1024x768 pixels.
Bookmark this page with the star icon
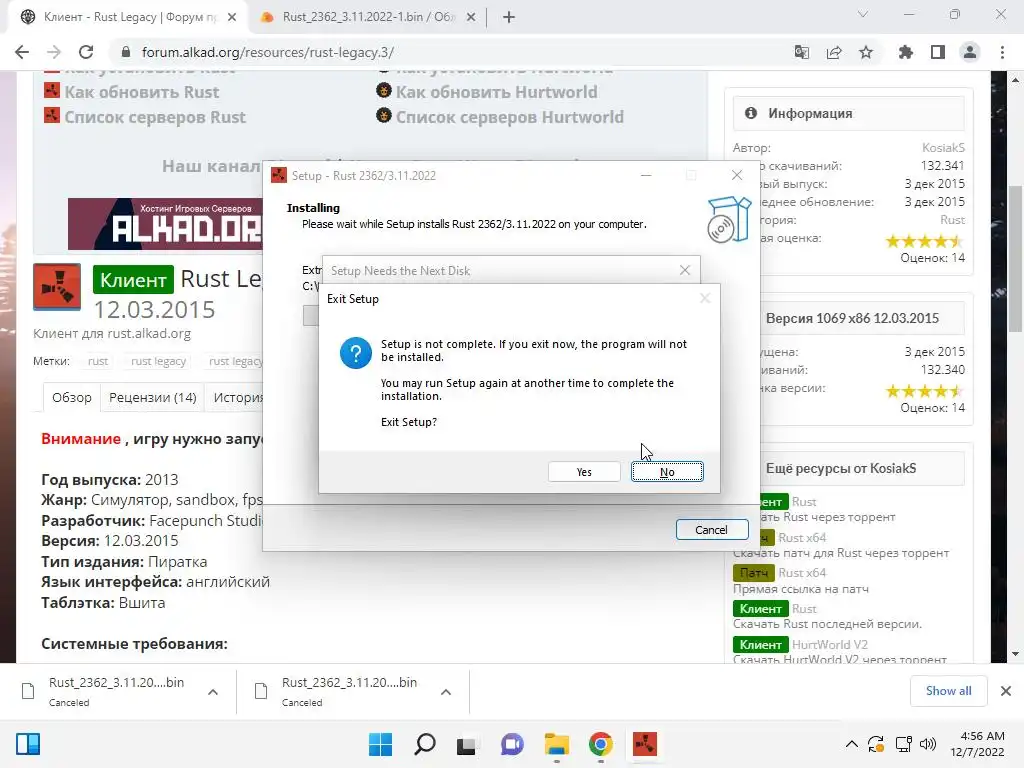pos(866,52)
